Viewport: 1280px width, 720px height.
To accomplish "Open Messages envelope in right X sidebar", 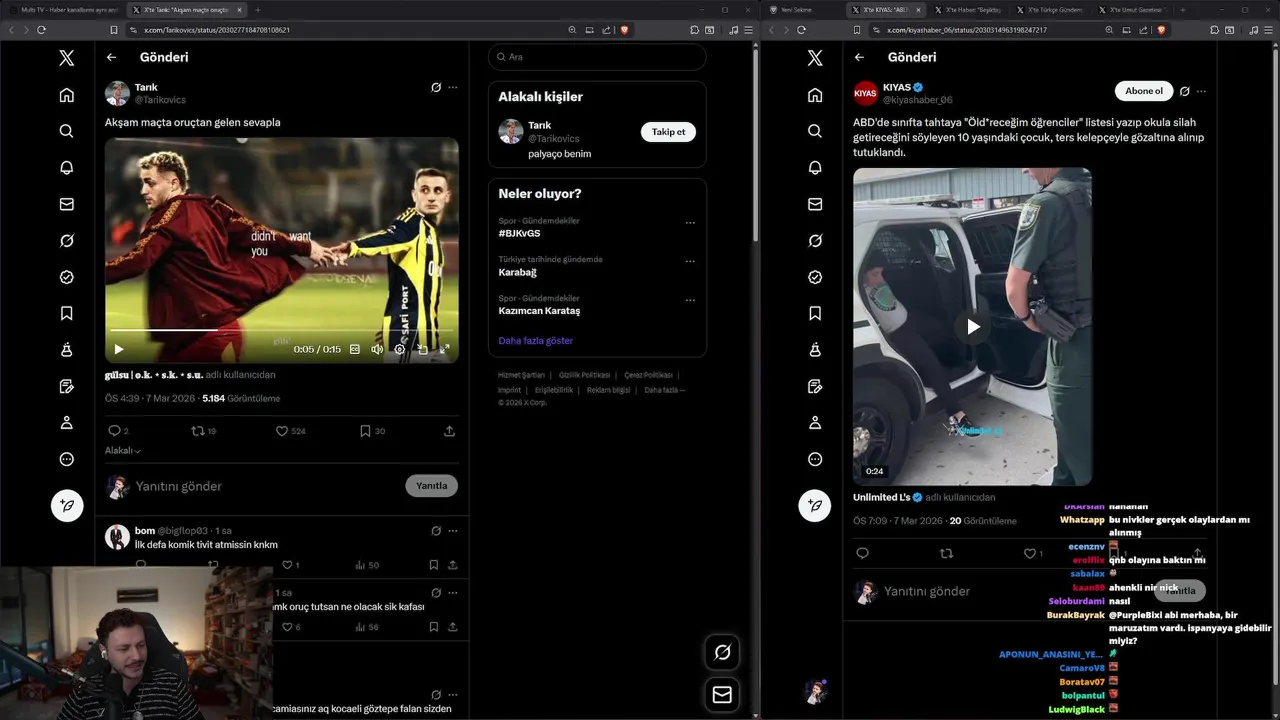I will click(815, 204).
